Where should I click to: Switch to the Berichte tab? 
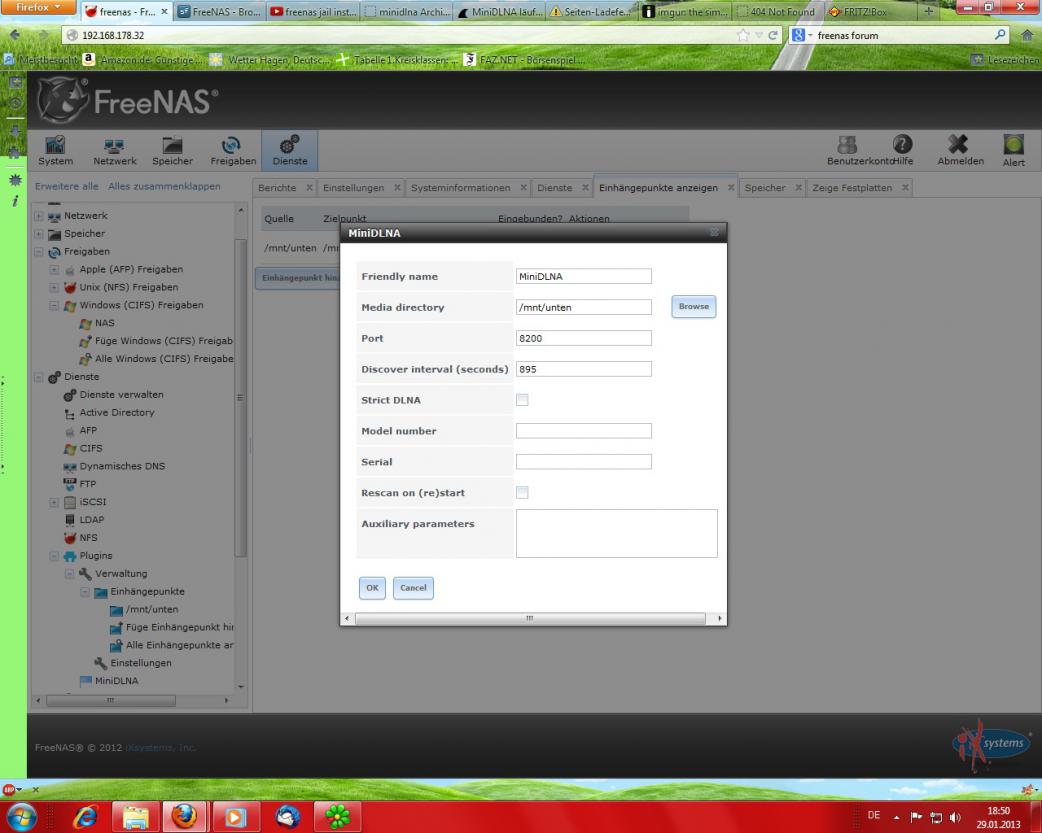[x=277, y=188]
